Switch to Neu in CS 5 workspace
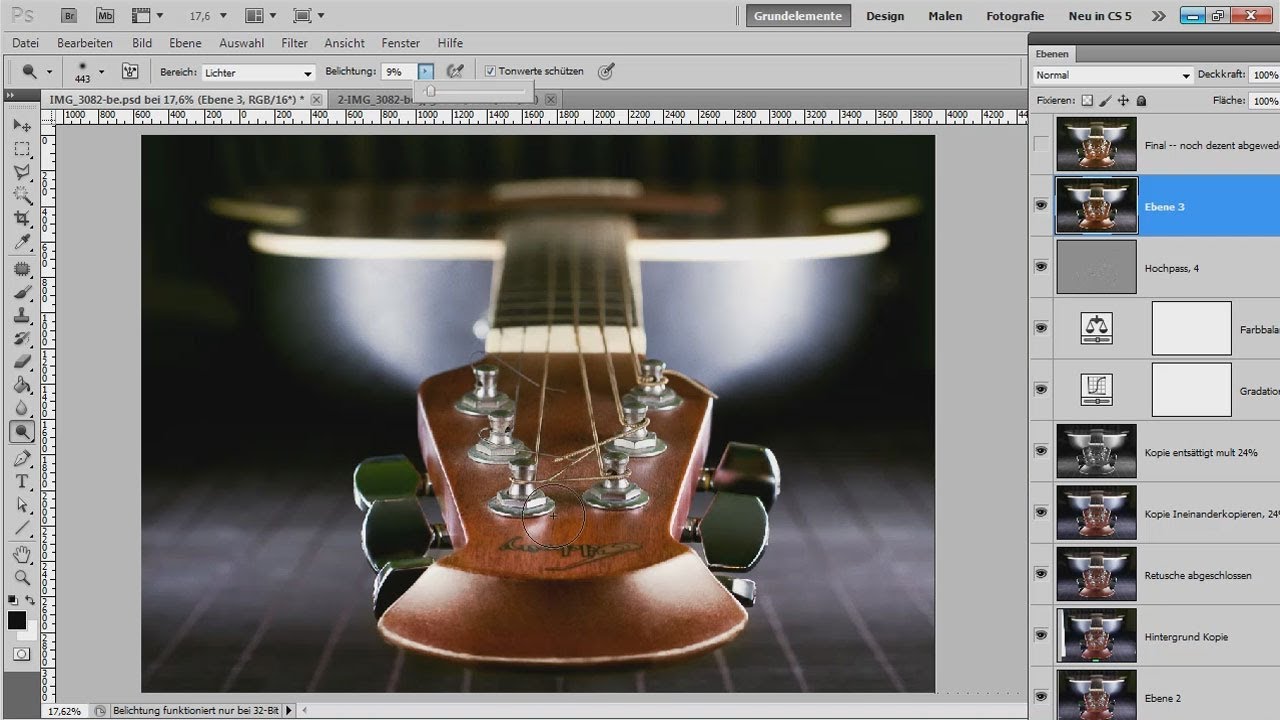The image size is (1280, 720). 1100,16
